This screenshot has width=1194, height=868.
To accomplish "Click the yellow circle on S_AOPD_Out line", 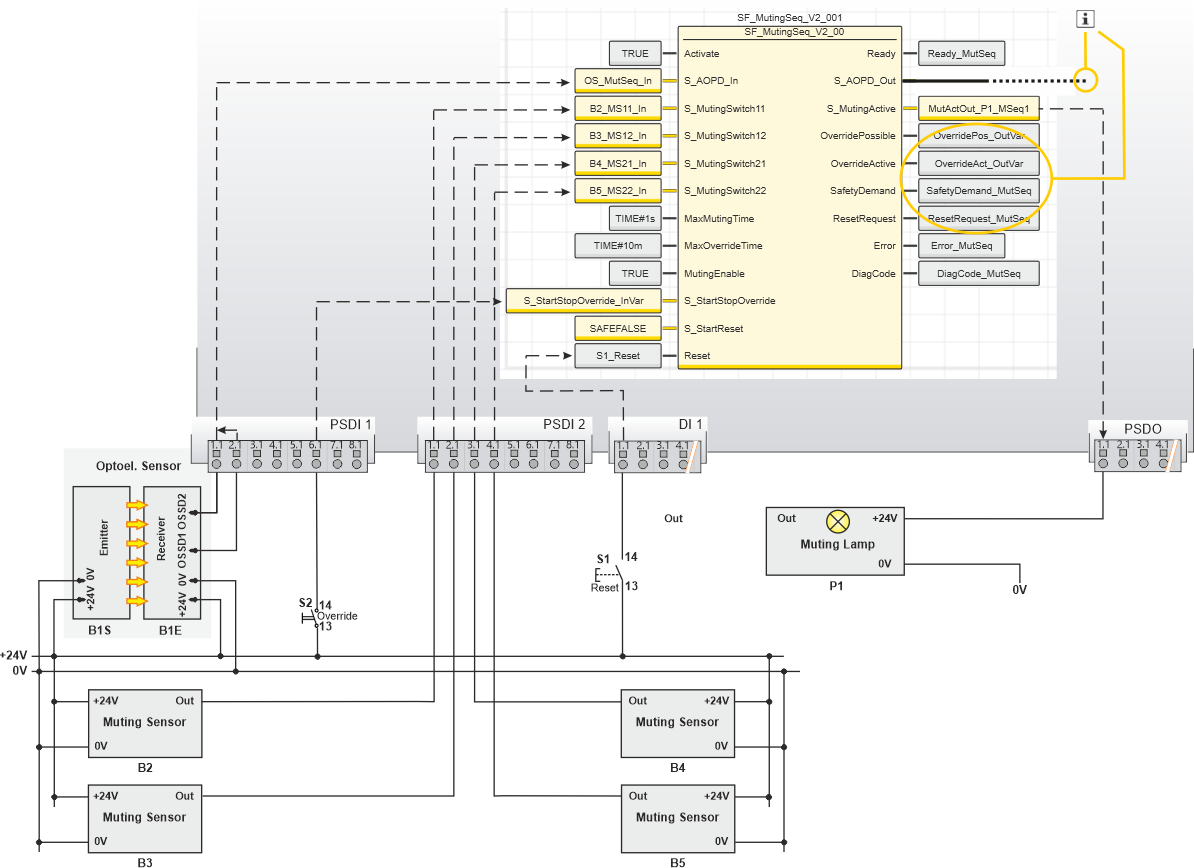I will pyautogui.click(x=1083, y=81).
